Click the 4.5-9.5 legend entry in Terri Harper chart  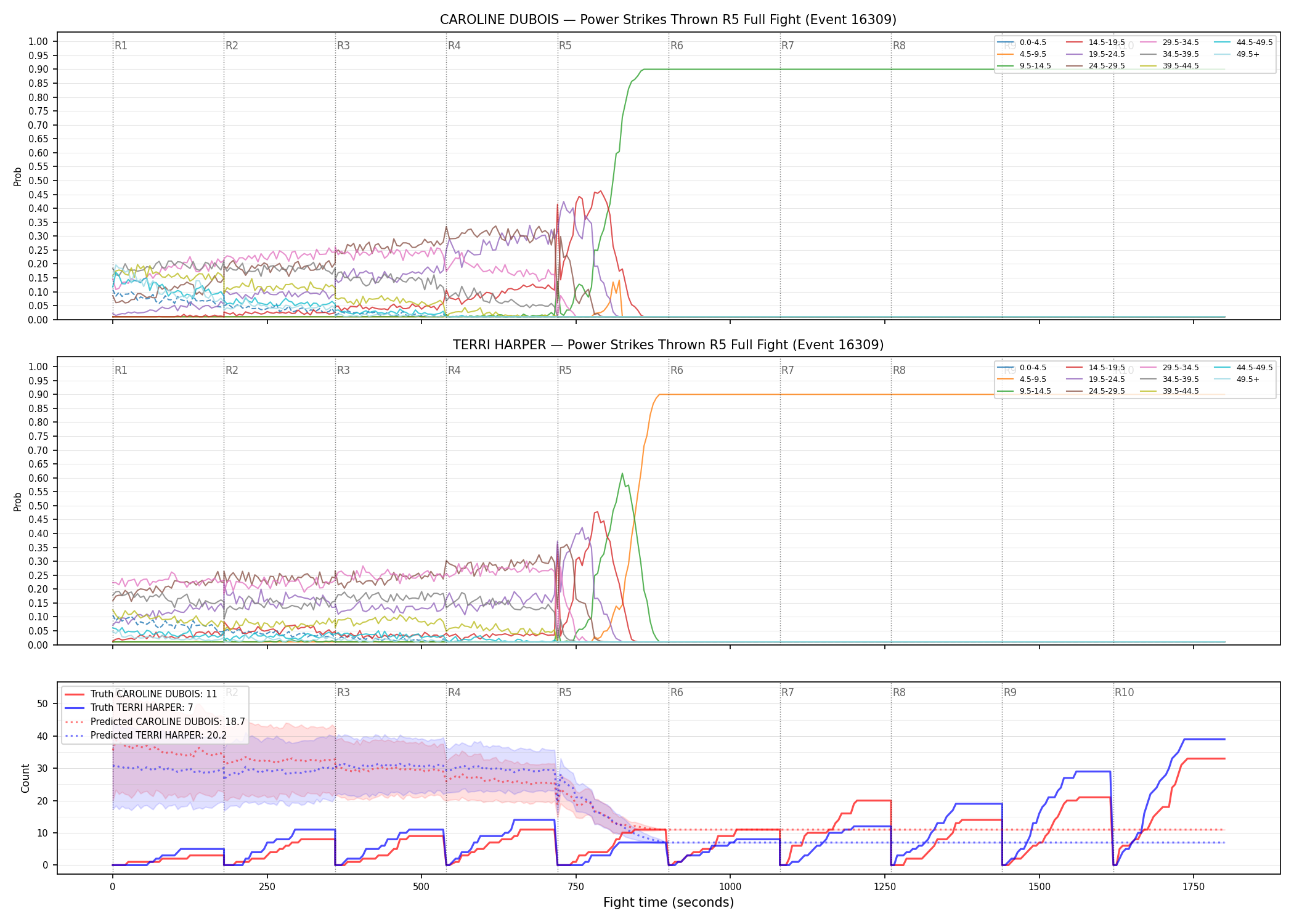(x=1022, y=379)
